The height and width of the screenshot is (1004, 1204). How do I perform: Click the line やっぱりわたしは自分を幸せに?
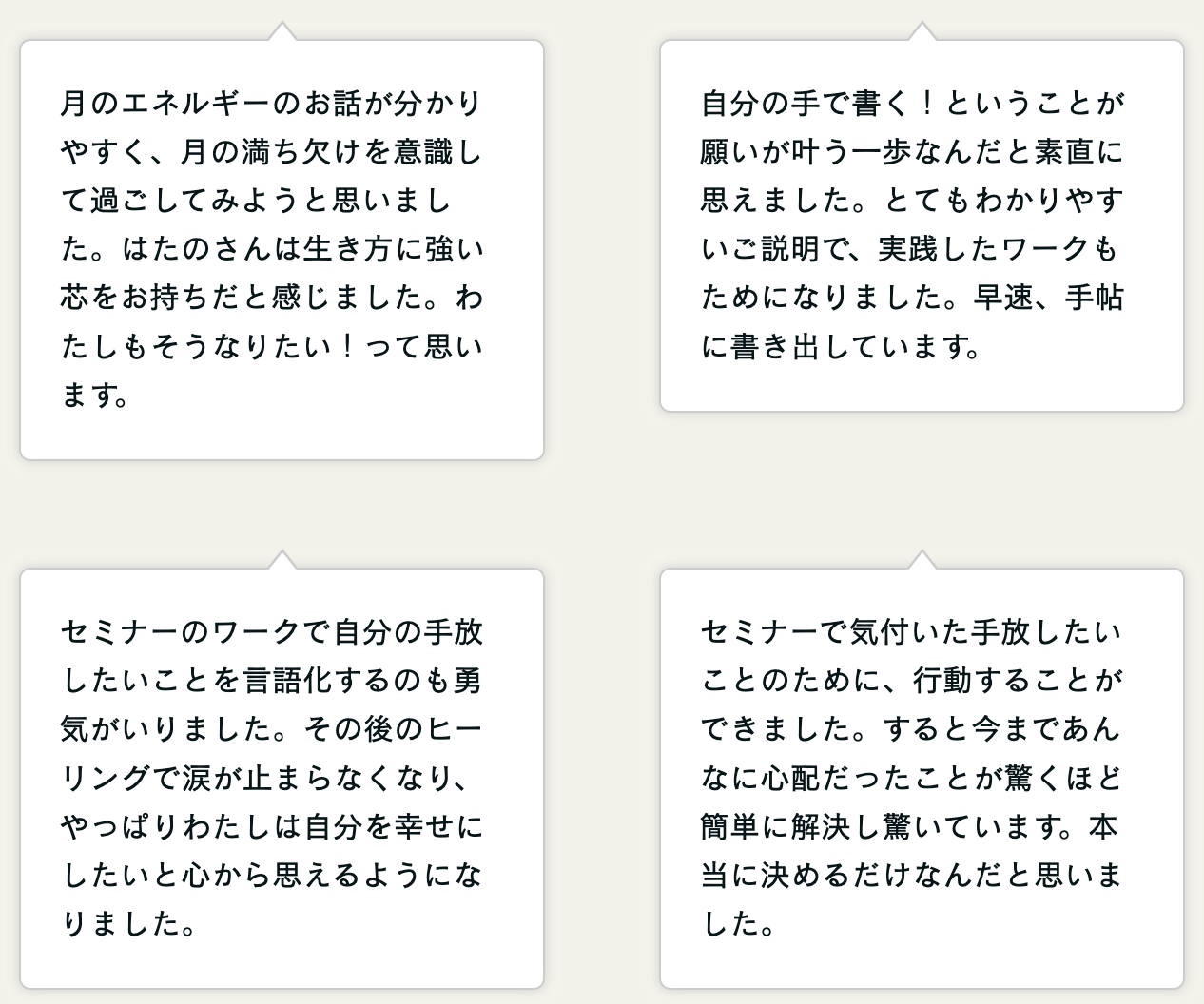tap(271, 827)
